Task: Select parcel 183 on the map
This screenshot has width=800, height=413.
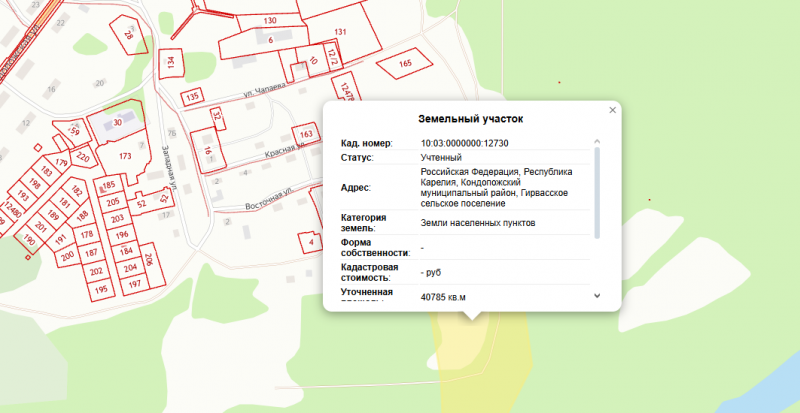Action: (x=47, y=172)
